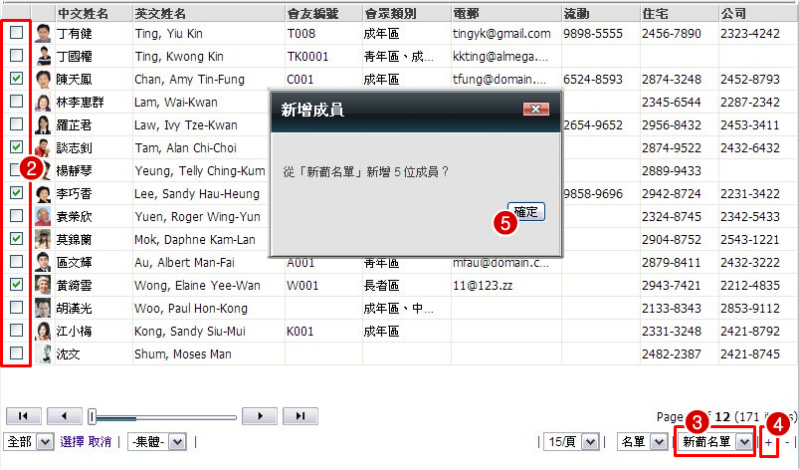Viewport: 800px width, 470px height.
Task: Open the -集體- dropdown
Action: tap(157, 441)
